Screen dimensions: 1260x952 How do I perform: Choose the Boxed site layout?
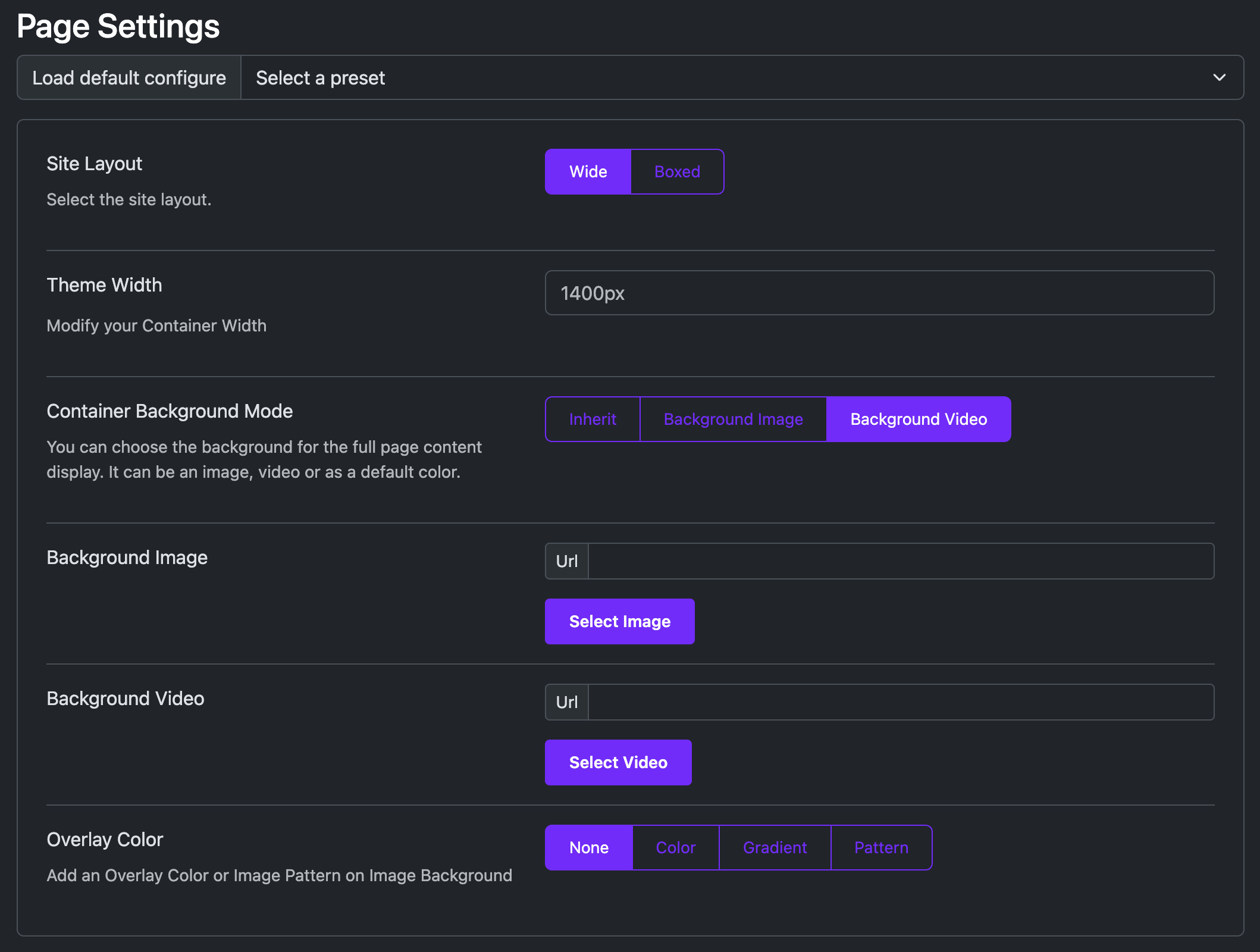coord(677,171)
